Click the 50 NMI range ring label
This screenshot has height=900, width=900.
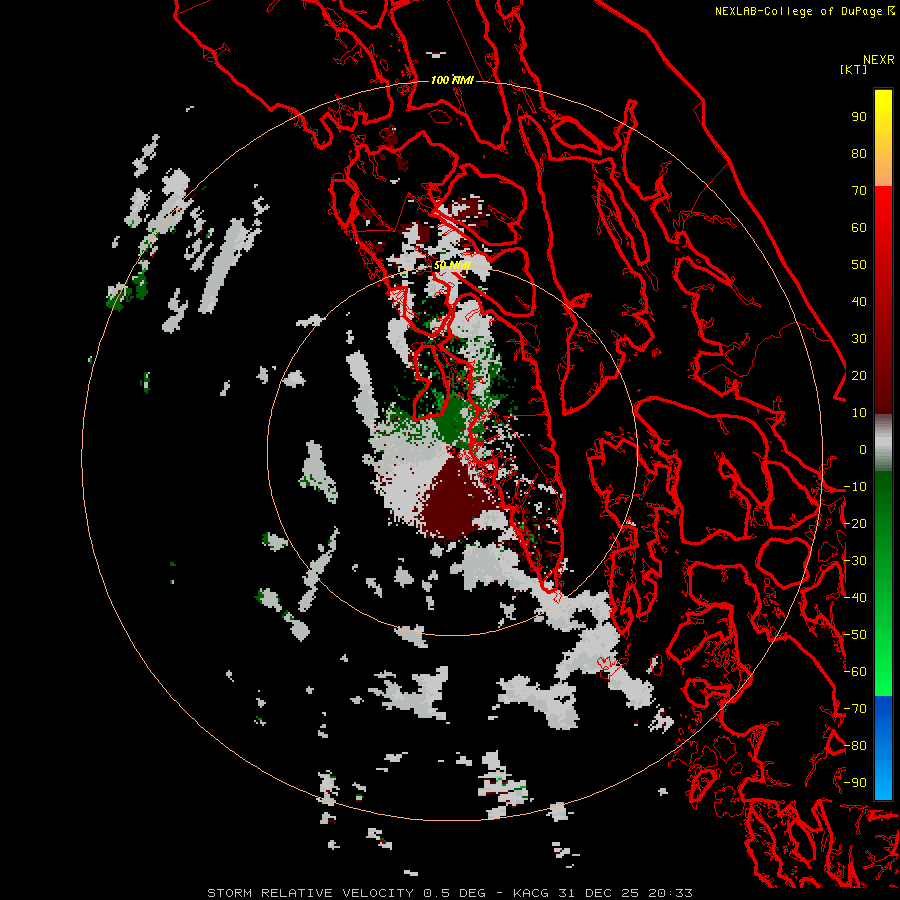coord(452,265)
